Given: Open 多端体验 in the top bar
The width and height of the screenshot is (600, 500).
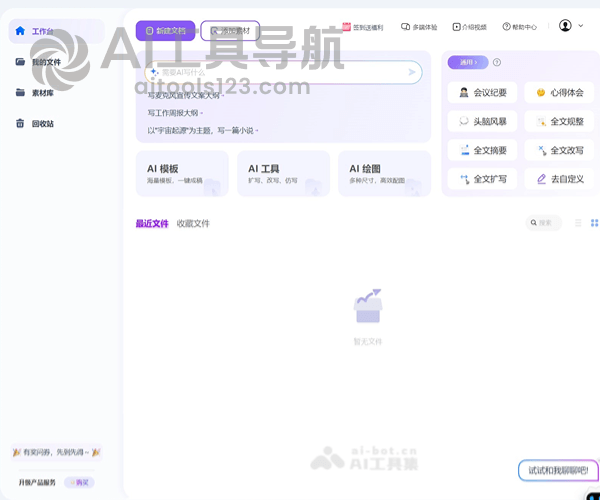Looking at the screenshot, I should 419,27.
